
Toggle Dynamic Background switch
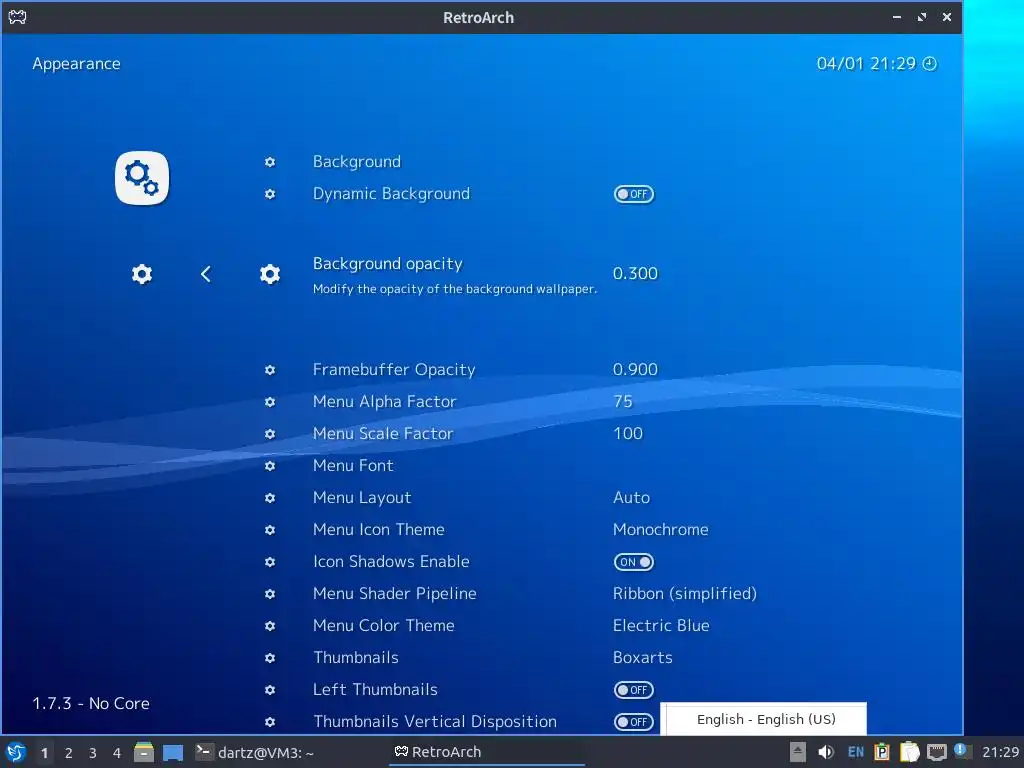pos(633,194)
